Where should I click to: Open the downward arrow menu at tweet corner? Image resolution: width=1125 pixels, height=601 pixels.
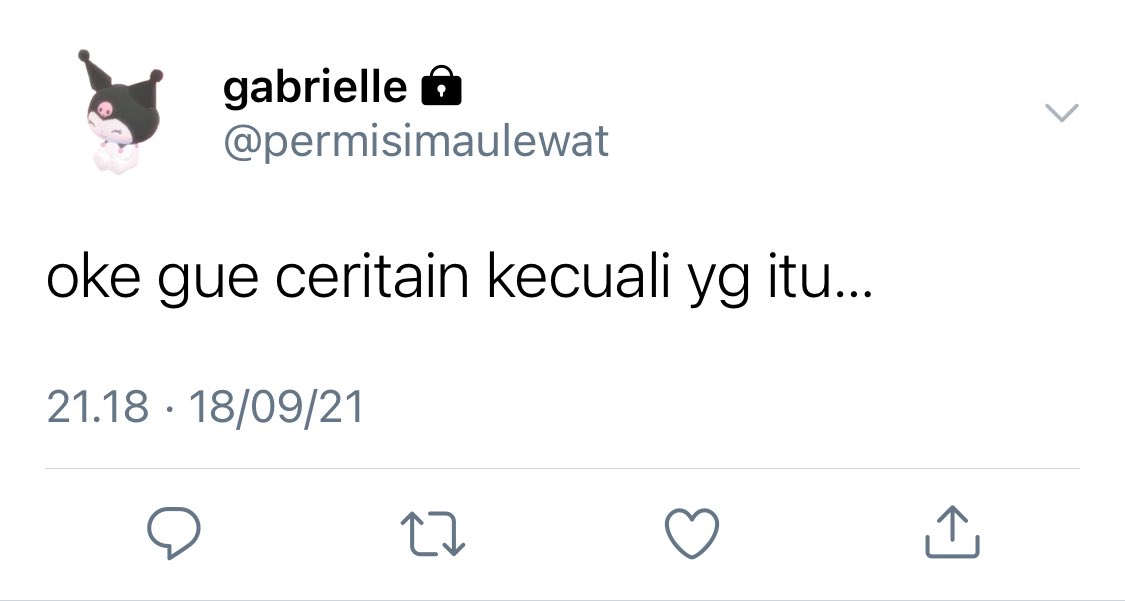click(x=1061, y=113)
